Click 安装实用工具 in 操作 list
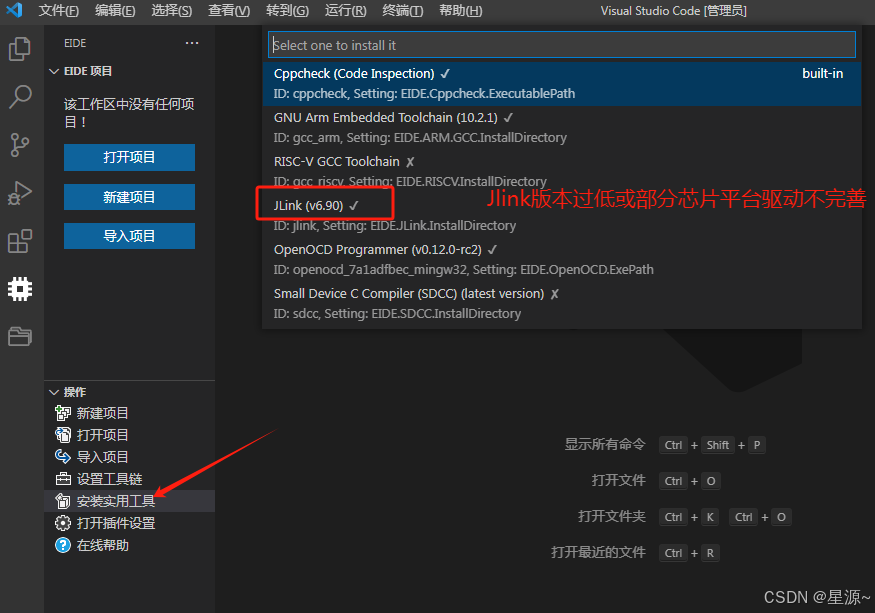The image size is (875, 613). pyautogui.click(x=116, y=501)
